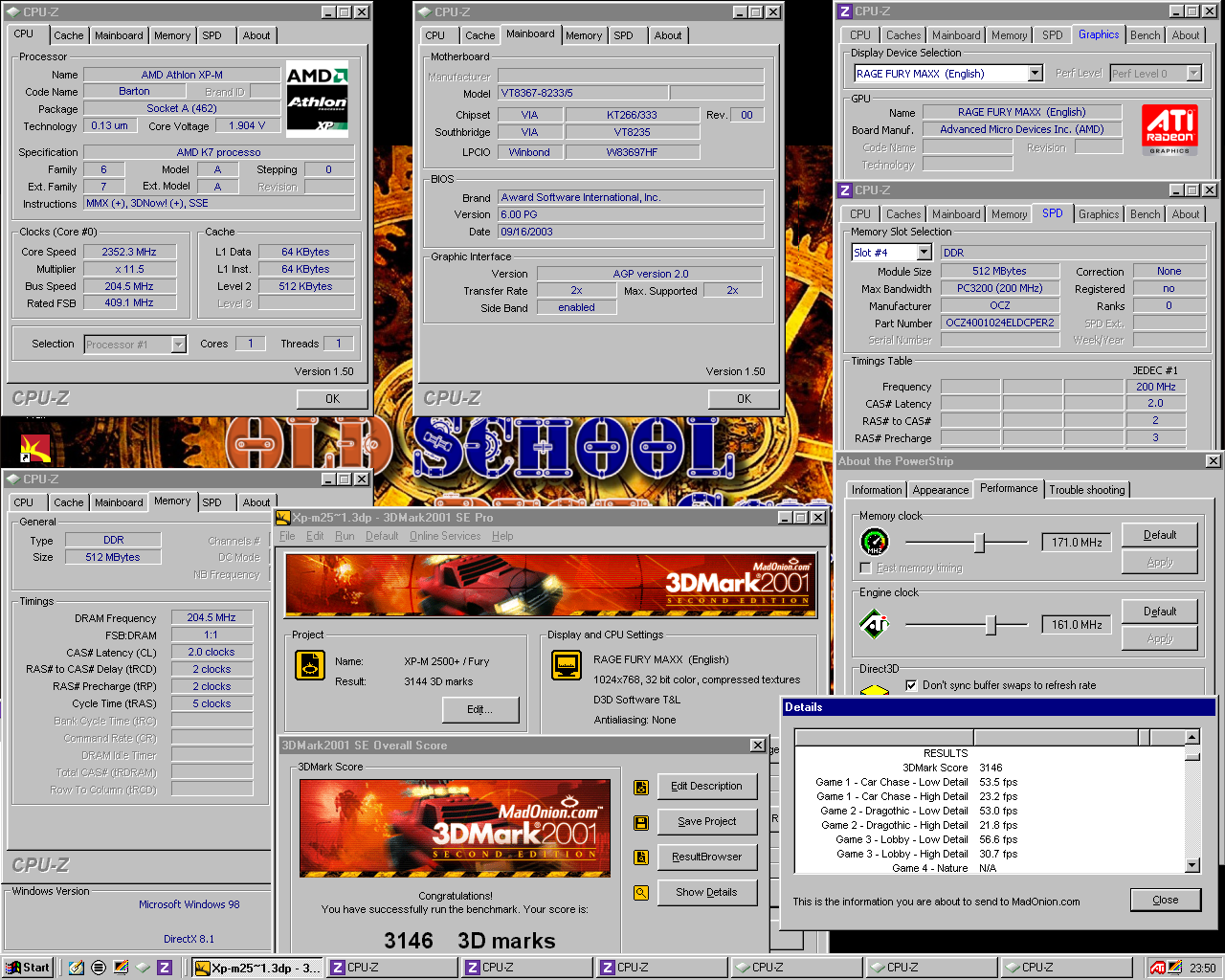Click the Details list scroll down arrow

[x=1192, y=865]
